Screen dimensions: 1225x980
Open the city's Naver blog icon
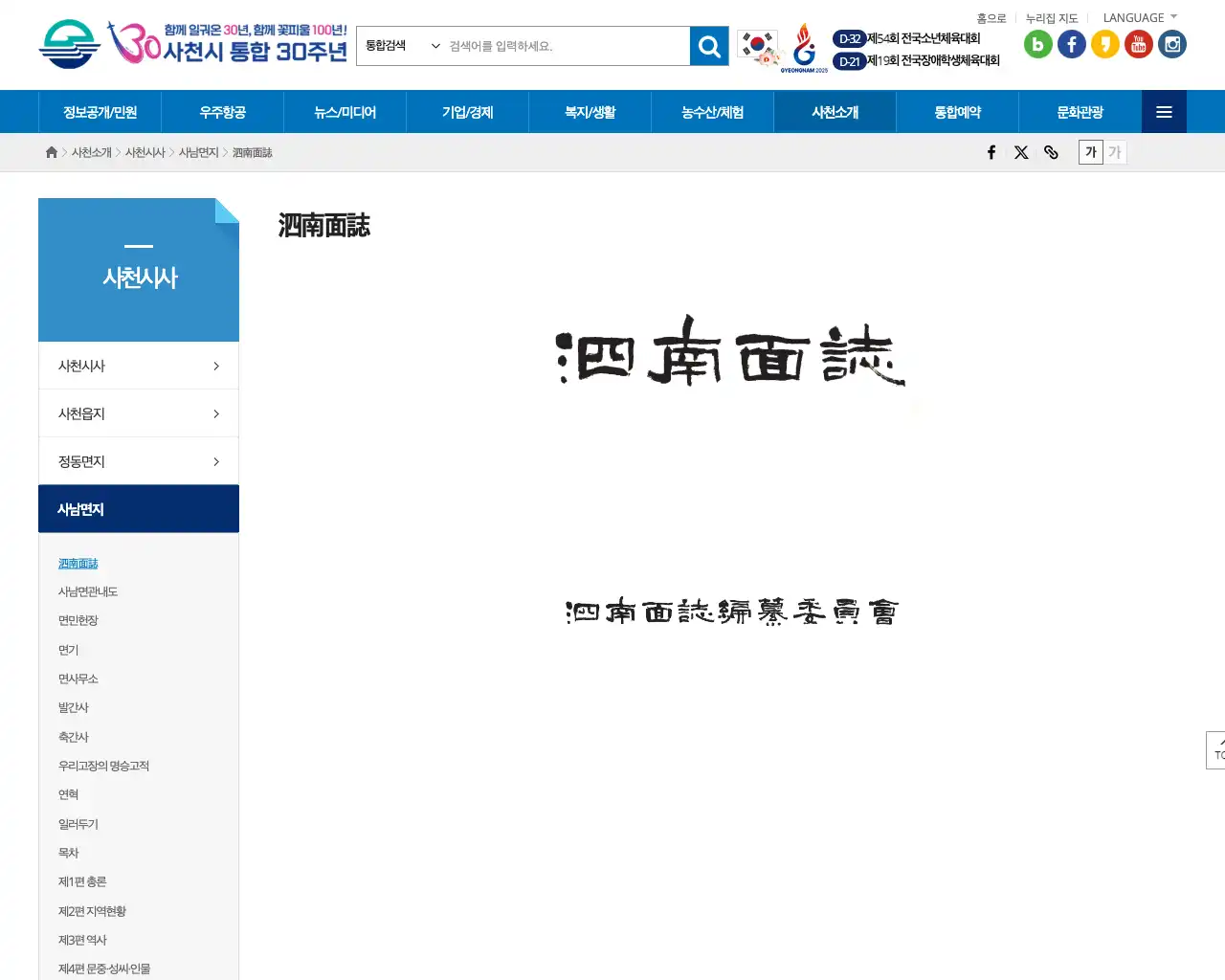(x=1037, y=44)
